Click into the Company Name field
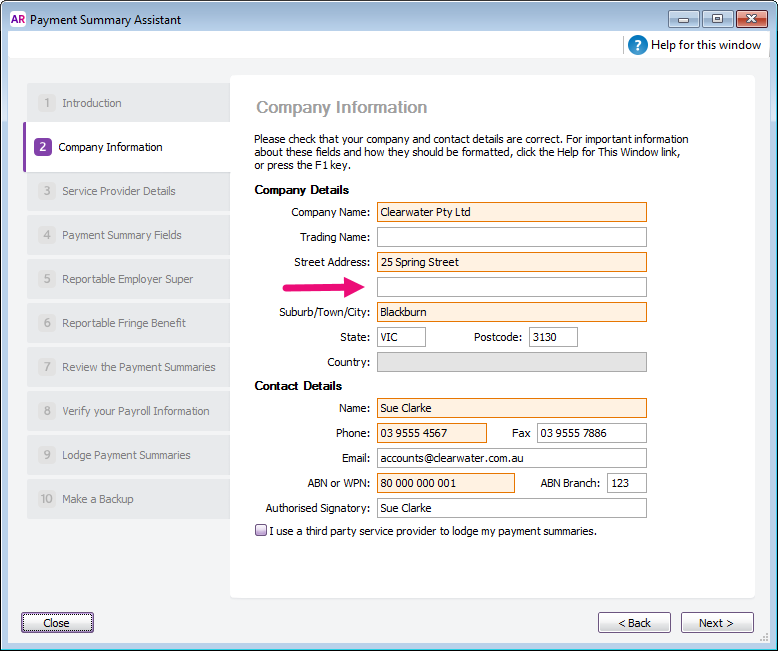This screenshot has height=651, width=778. click(x=511, y=212)
